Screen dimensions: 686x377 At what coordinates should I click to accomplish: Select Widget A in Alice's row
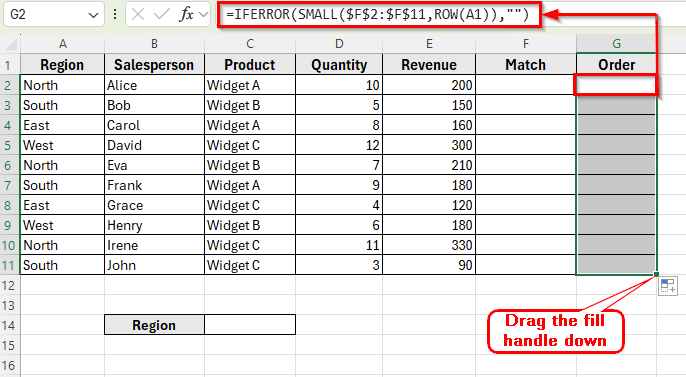pyautogui.click(x=250, y=85)
